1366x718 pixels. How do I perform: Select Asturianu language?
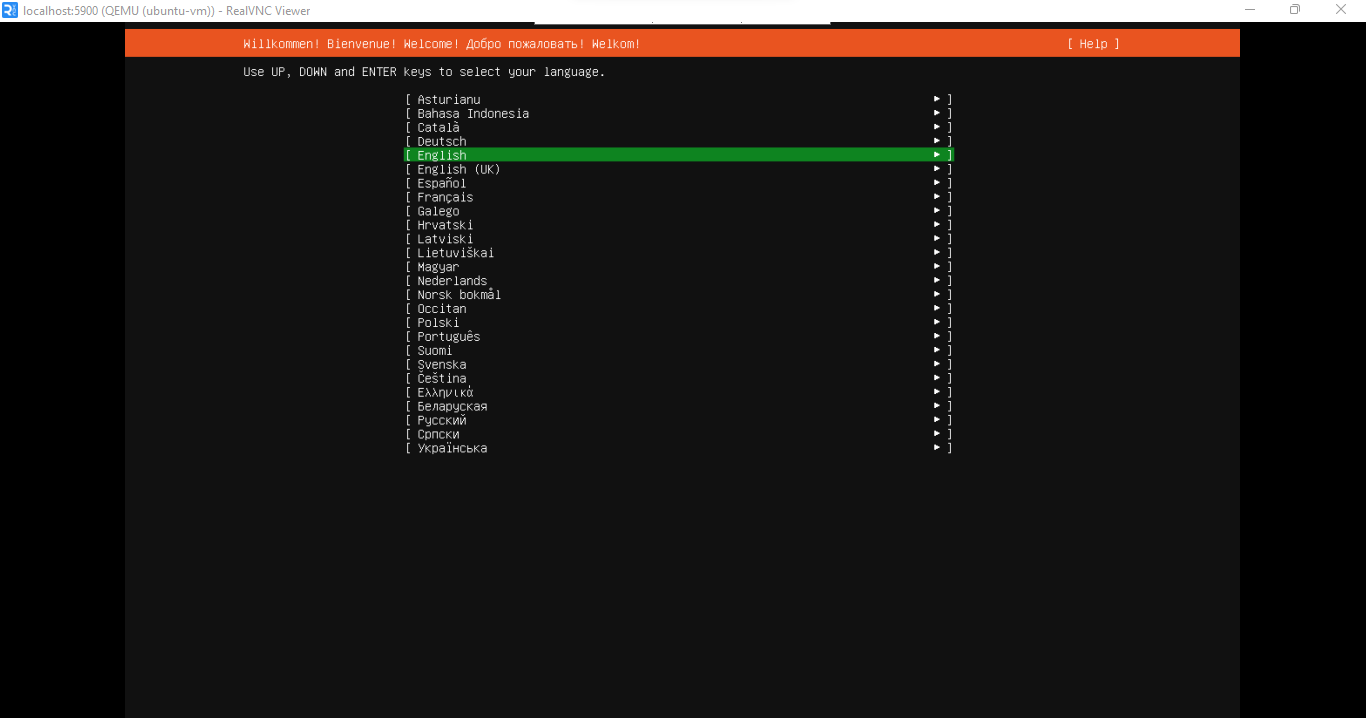679,100
